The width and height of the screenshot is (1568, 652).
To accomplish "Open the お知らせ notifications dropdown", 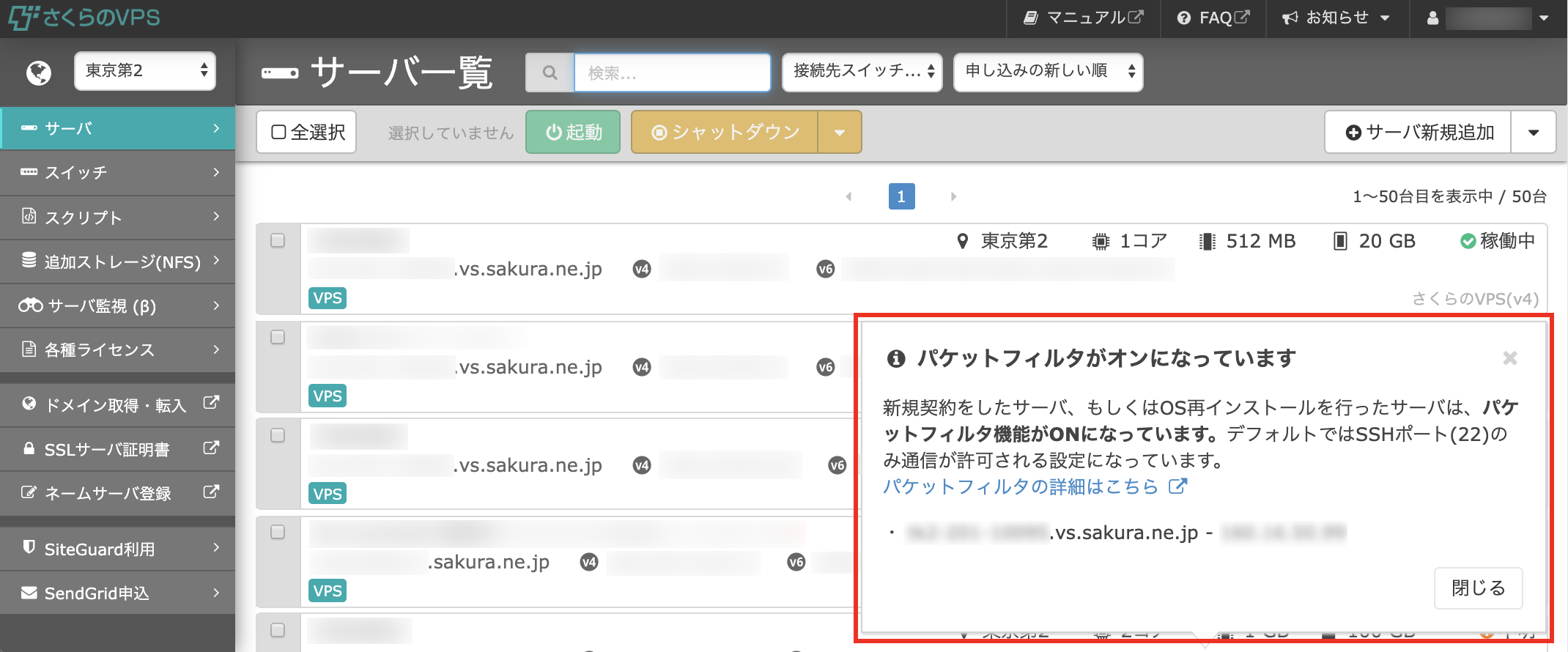I will pyautogui.click(x=1336, y=18).
